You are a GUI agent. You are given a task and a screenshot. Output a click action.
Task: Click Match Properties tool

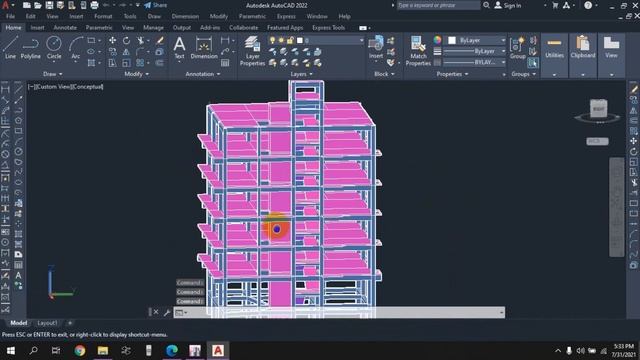(x=418, y=51)
